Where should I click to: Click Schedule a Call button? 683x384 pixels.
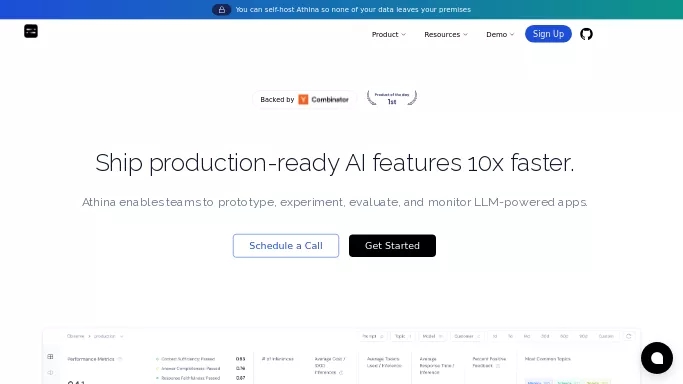tap(286, 246)
